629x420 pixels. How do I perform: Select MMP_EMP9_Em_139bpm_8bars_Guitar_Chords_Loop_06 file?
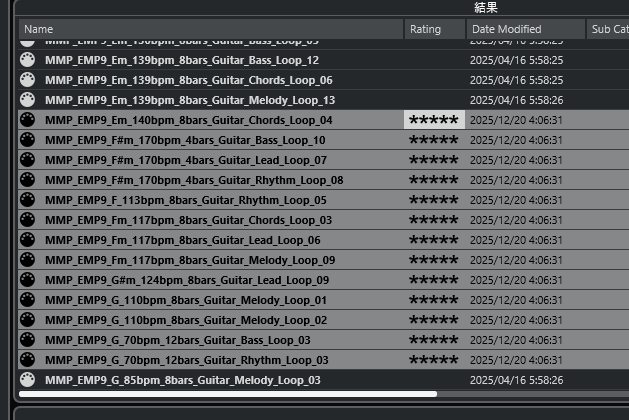tap(189, 80)
